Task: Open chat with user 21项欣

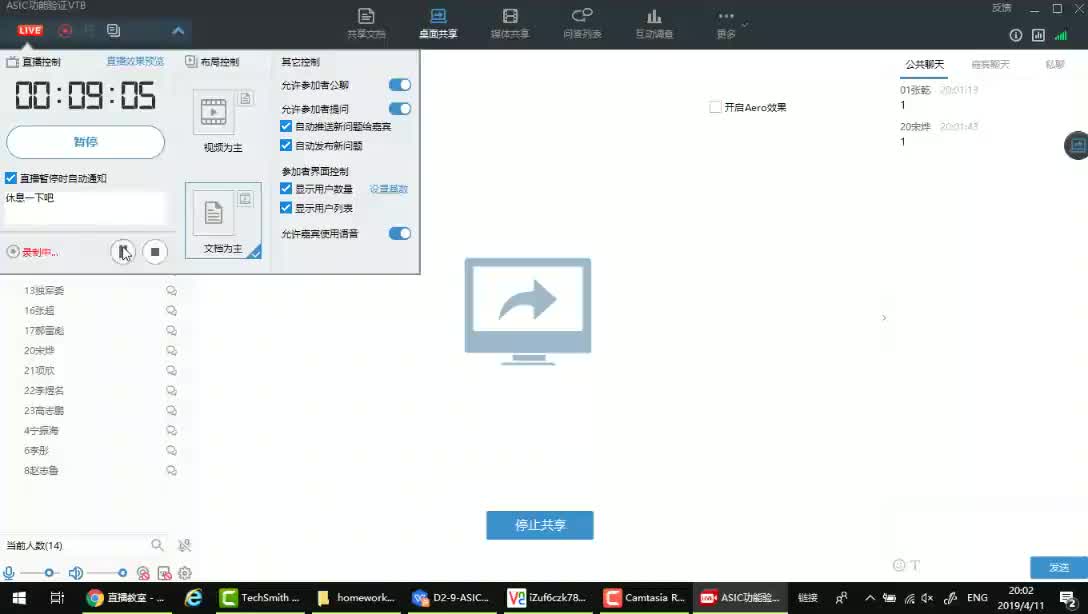Action: click(171, 370)
